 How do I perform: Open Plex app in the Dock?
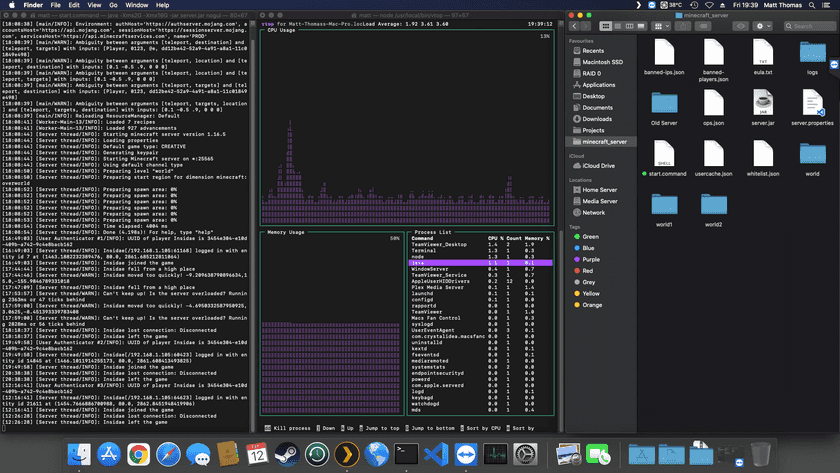click(x=347, y=455)
